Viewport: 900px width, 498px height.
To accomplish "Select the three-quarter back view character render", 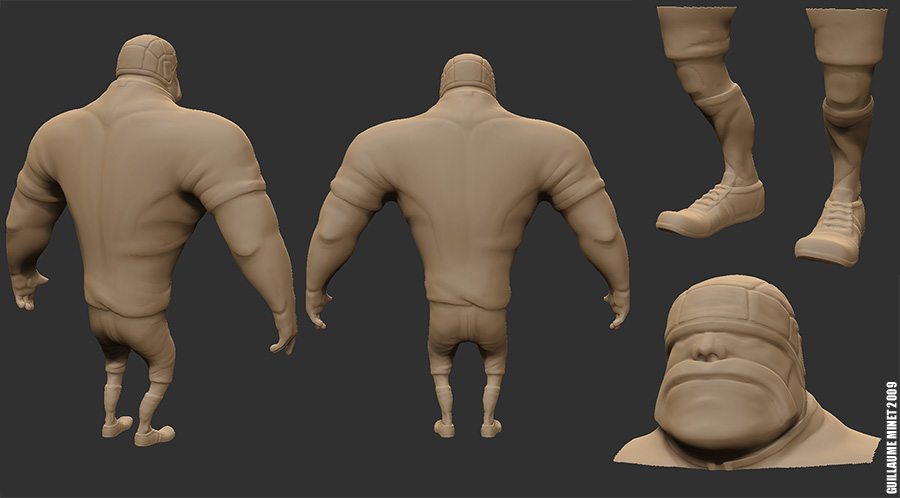I will 152,241.
